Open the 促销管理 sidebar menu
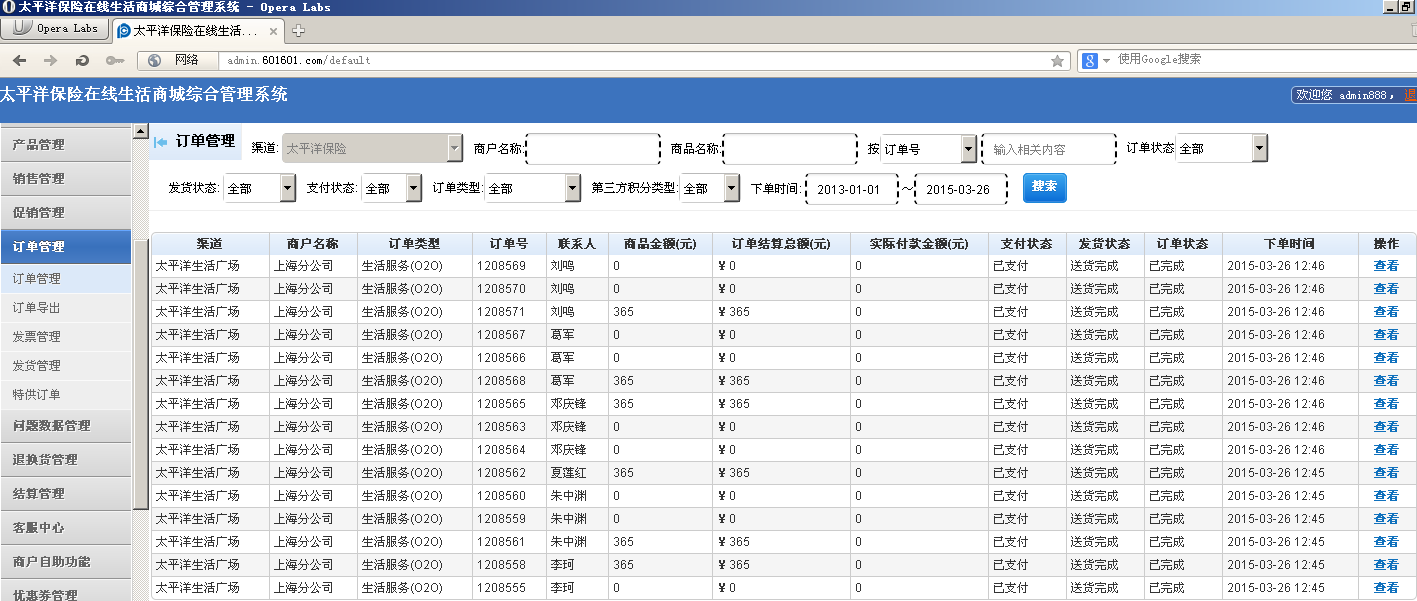Image resolution: width=1417 pixels, height=601 pixels. point(65,212)
